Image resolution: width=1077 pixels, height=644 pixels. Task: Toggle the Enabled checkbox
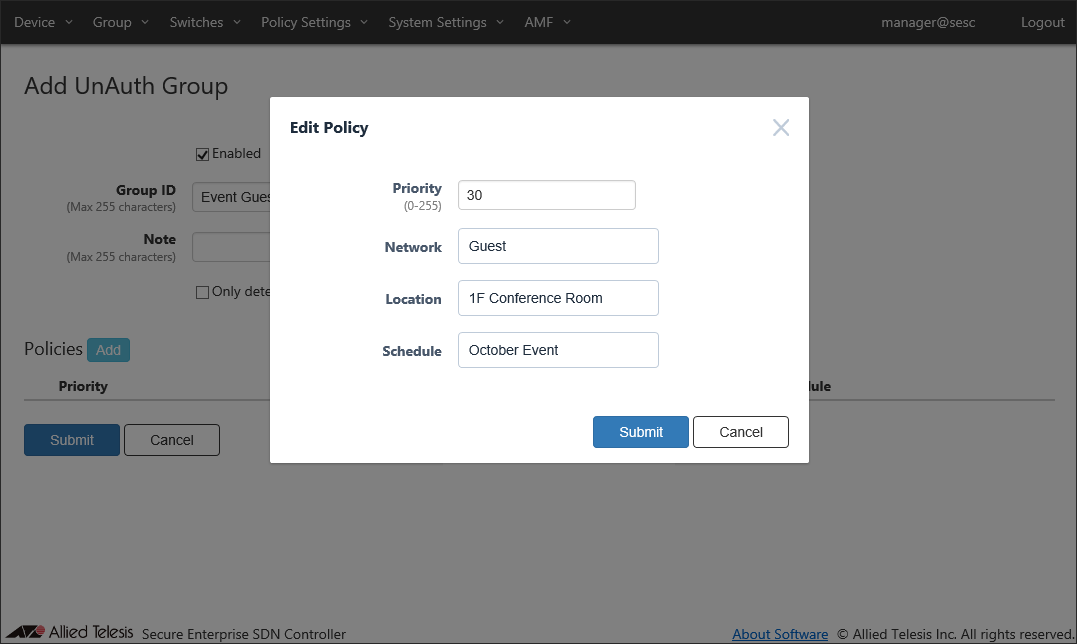point(203,154)
